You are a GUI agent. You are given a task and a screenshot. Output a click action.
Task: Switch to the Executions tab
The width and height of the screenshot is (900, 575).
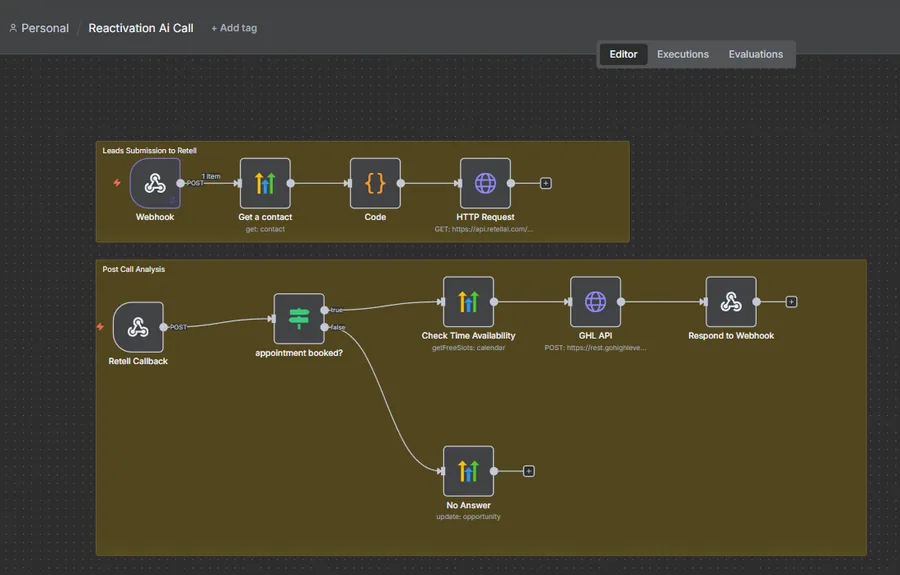(x=683, y=54)
